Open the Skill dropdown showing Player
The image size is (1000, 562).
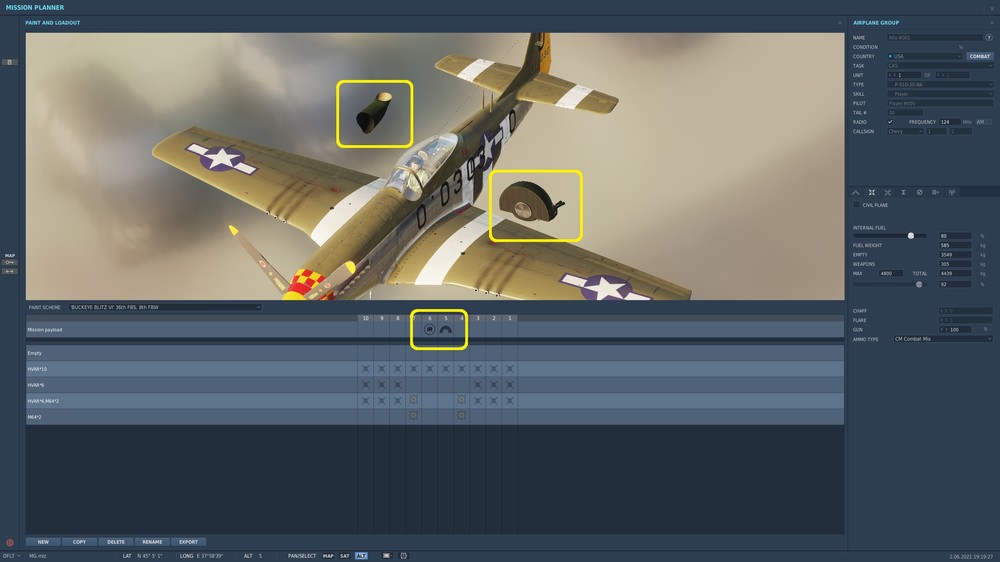[x=939, y=94]
